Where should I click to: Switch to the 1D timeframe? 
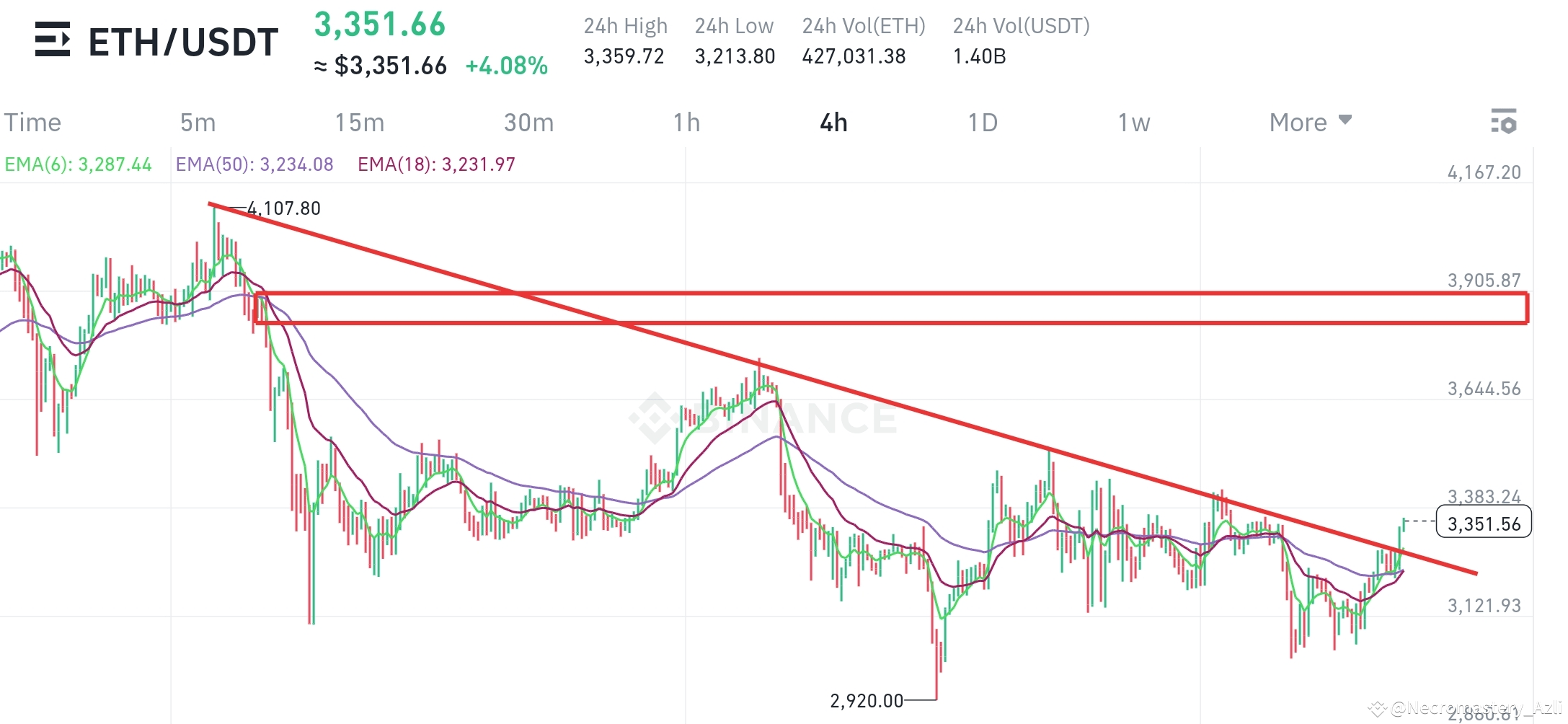[983, 122]
